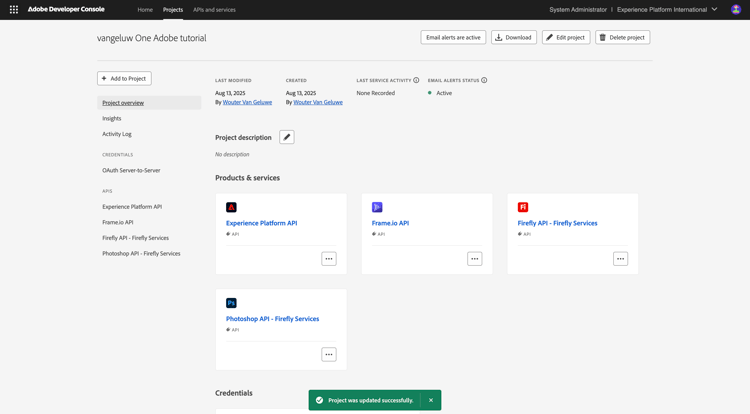
Task: Click the Adobe Developer Console logo text
Action: tap(66, 10)
